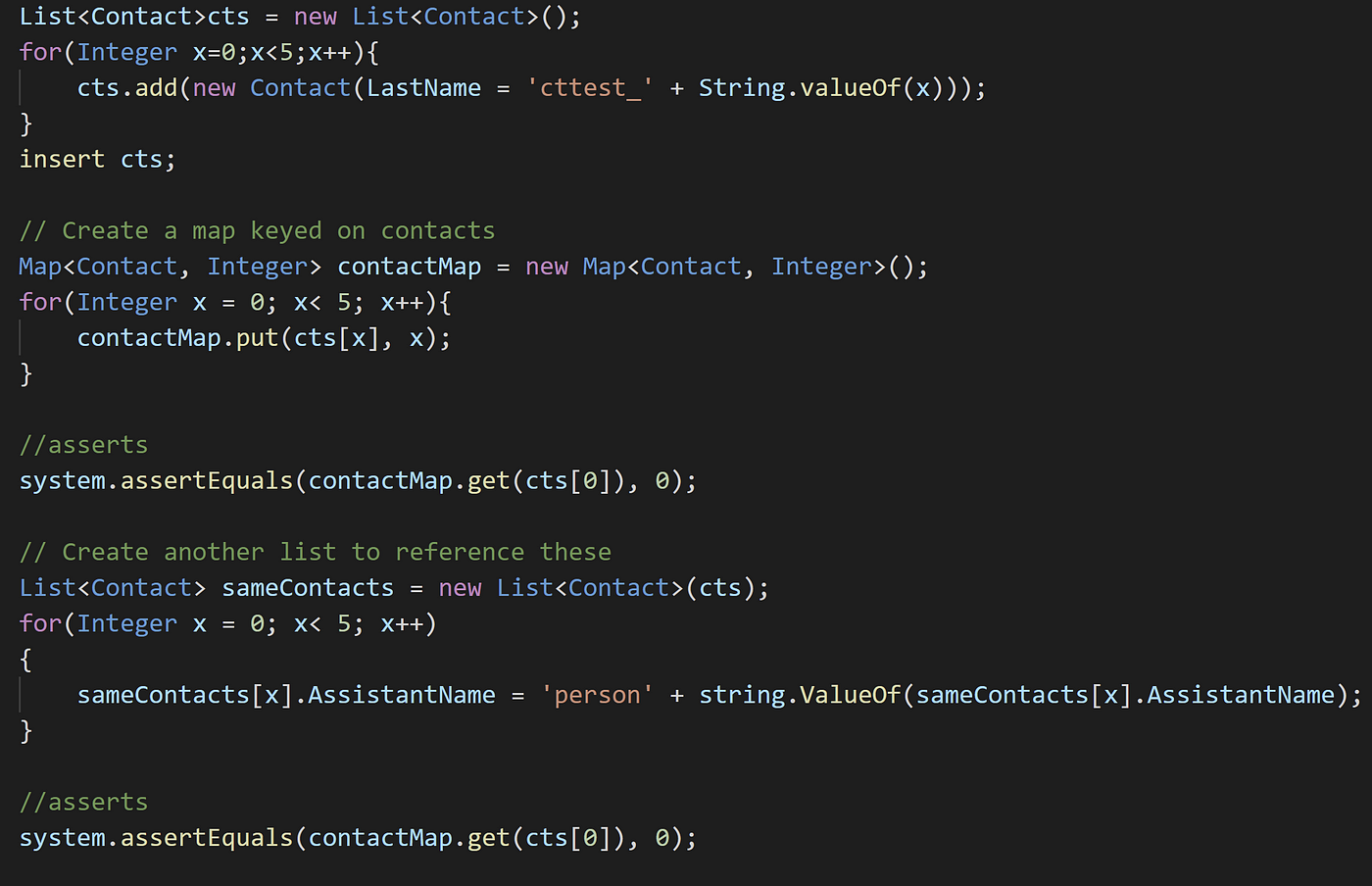Image resolution: width=1372 pixels, height=886 pixels.
Task: Click the 'List<Contact>cts' declaration at top
Action: [134, 17]
